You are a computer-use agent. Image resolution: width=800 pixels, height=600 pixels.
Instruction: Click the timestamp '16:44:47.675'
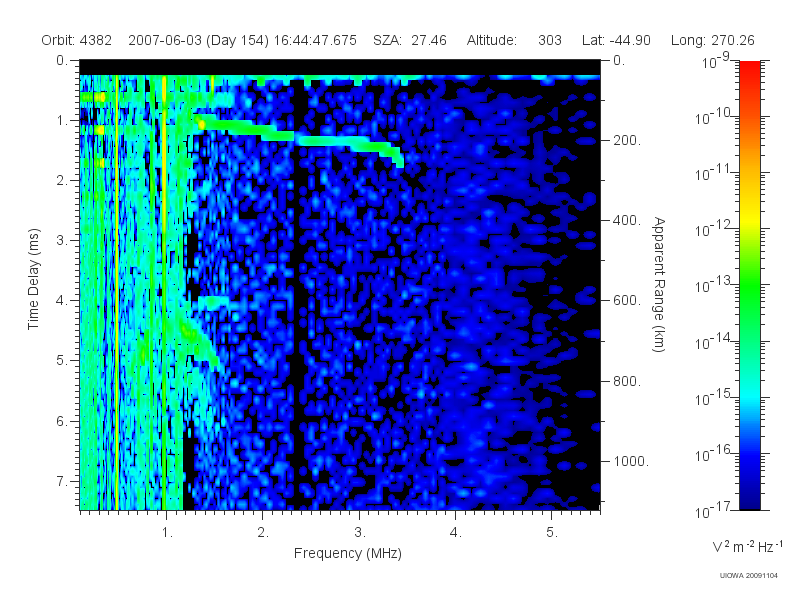coord(315,40)
